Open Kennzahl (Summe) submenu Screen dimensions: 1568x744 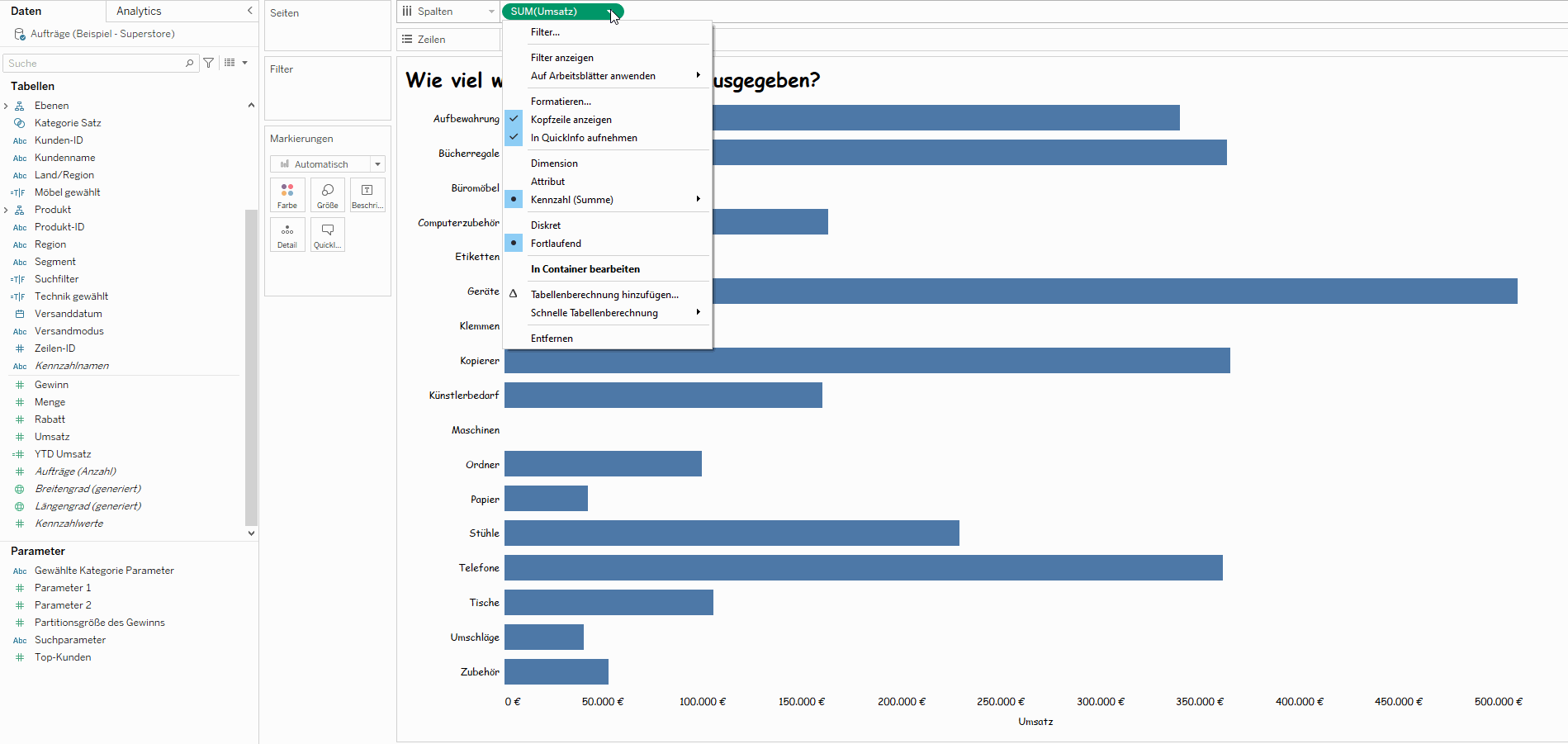607,200
